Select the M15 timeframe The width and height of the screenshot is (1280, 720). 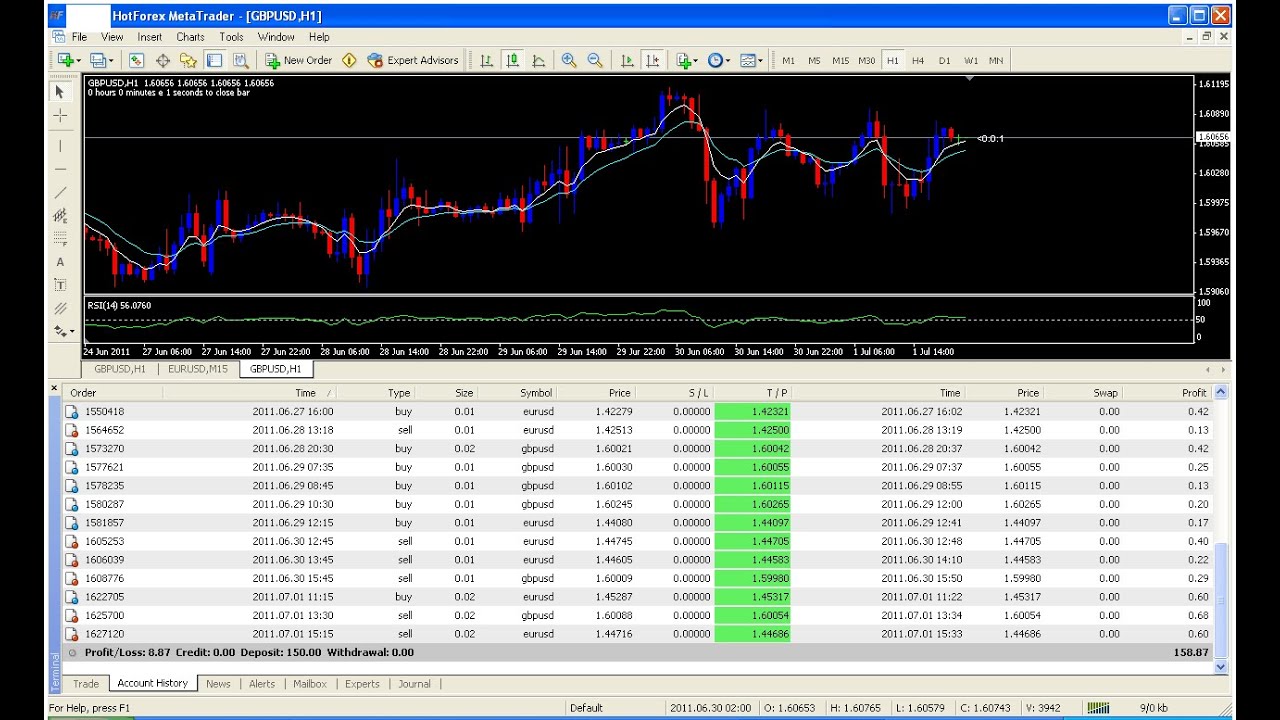pyautogui.click(x=840, y=60)
